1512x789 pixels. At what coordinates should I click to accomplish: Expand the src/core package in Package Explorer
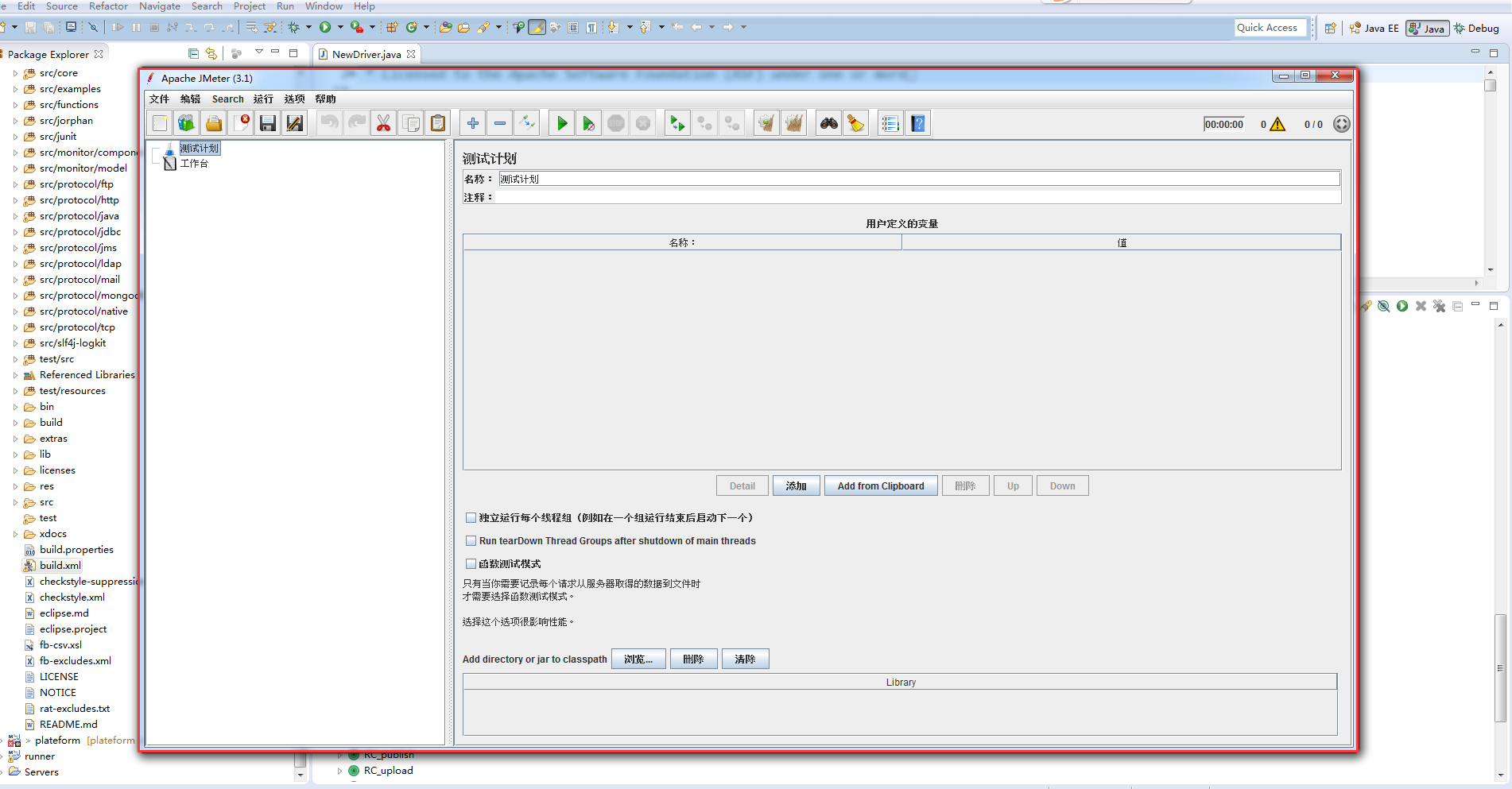tap(15, 73)
